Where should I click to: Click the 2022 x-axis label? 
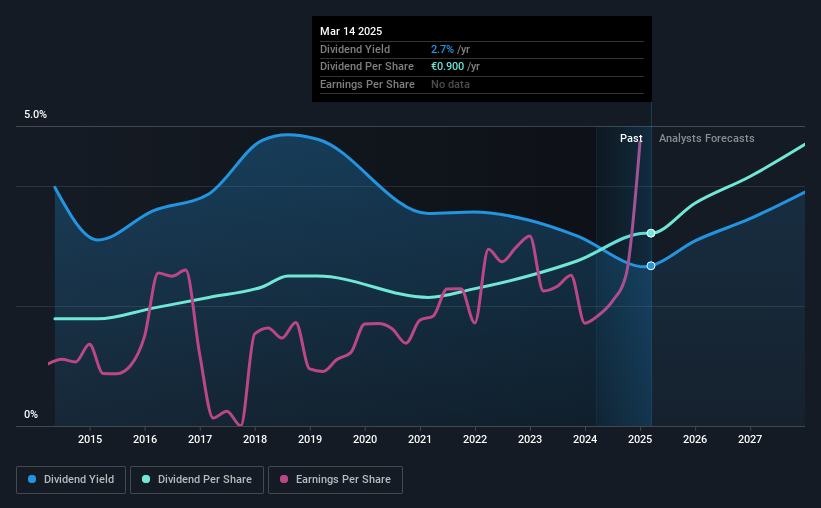click(x=475, y=439)
